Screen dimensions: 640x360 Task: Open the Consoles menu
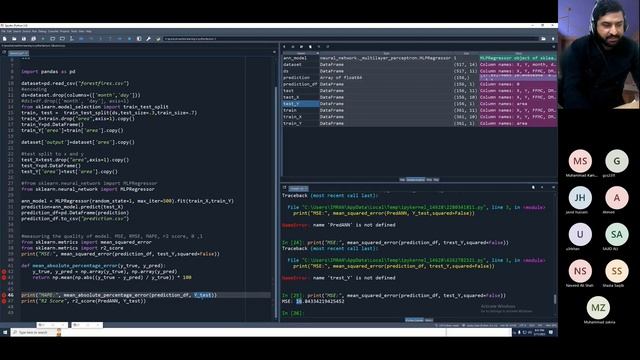(x=53, y=31)
